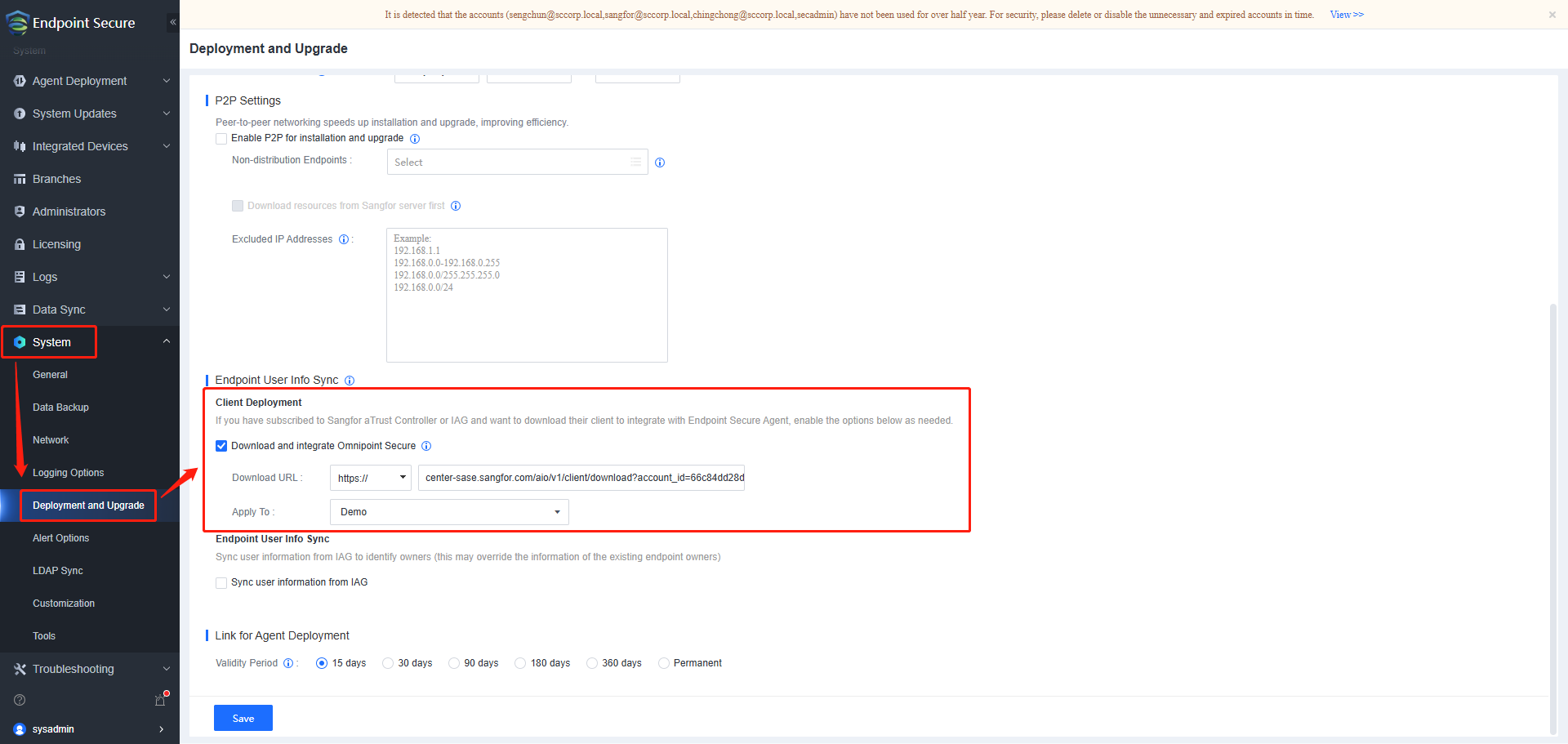Open sysadmin account menu arrow
This screenshot has height=744, width=1568.
coord(162,729)
